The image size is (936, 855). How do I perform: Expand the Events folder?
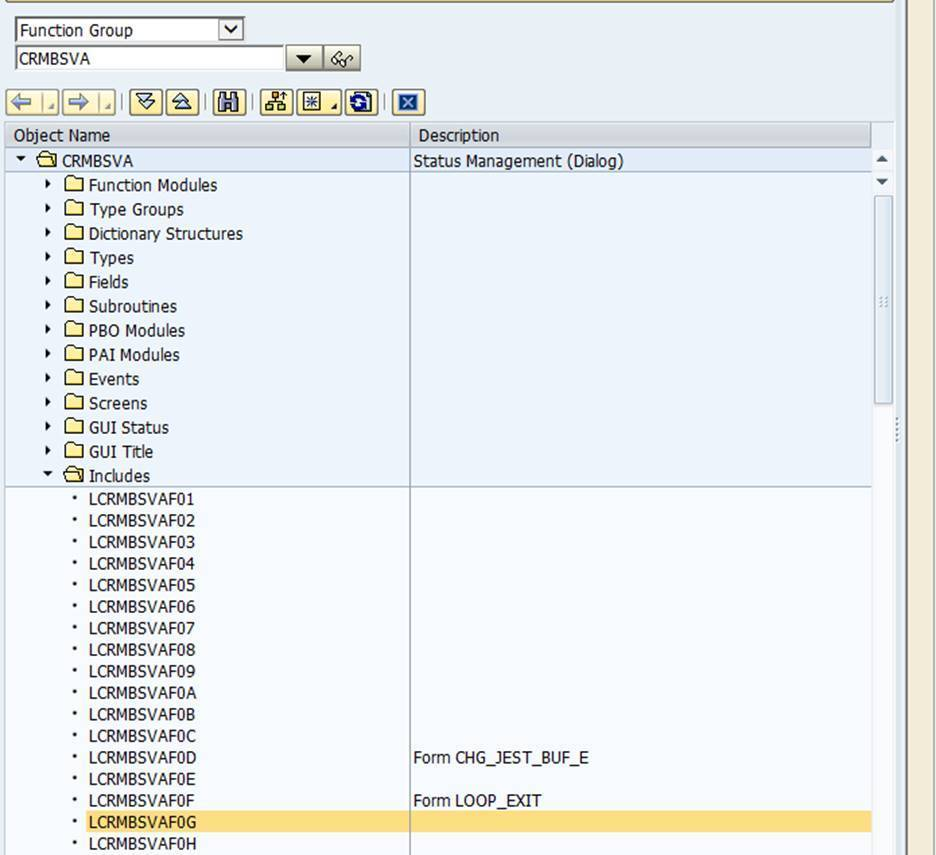[48, 379]
